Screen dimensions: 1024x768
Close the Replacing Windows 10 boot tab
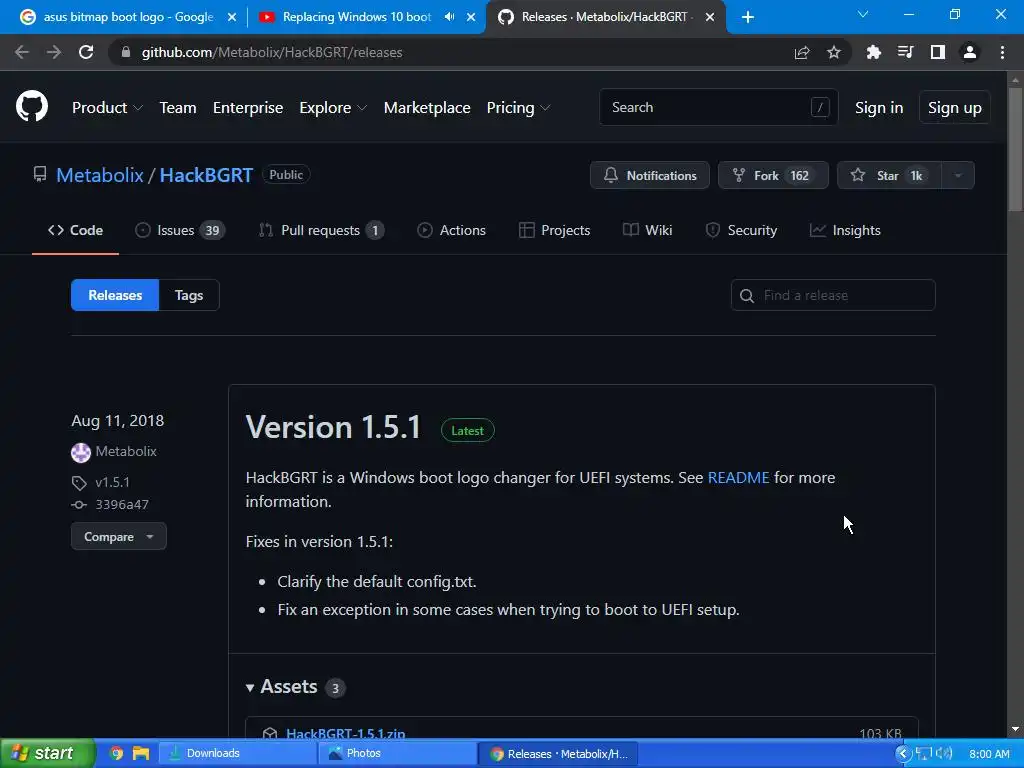point(472,17)
